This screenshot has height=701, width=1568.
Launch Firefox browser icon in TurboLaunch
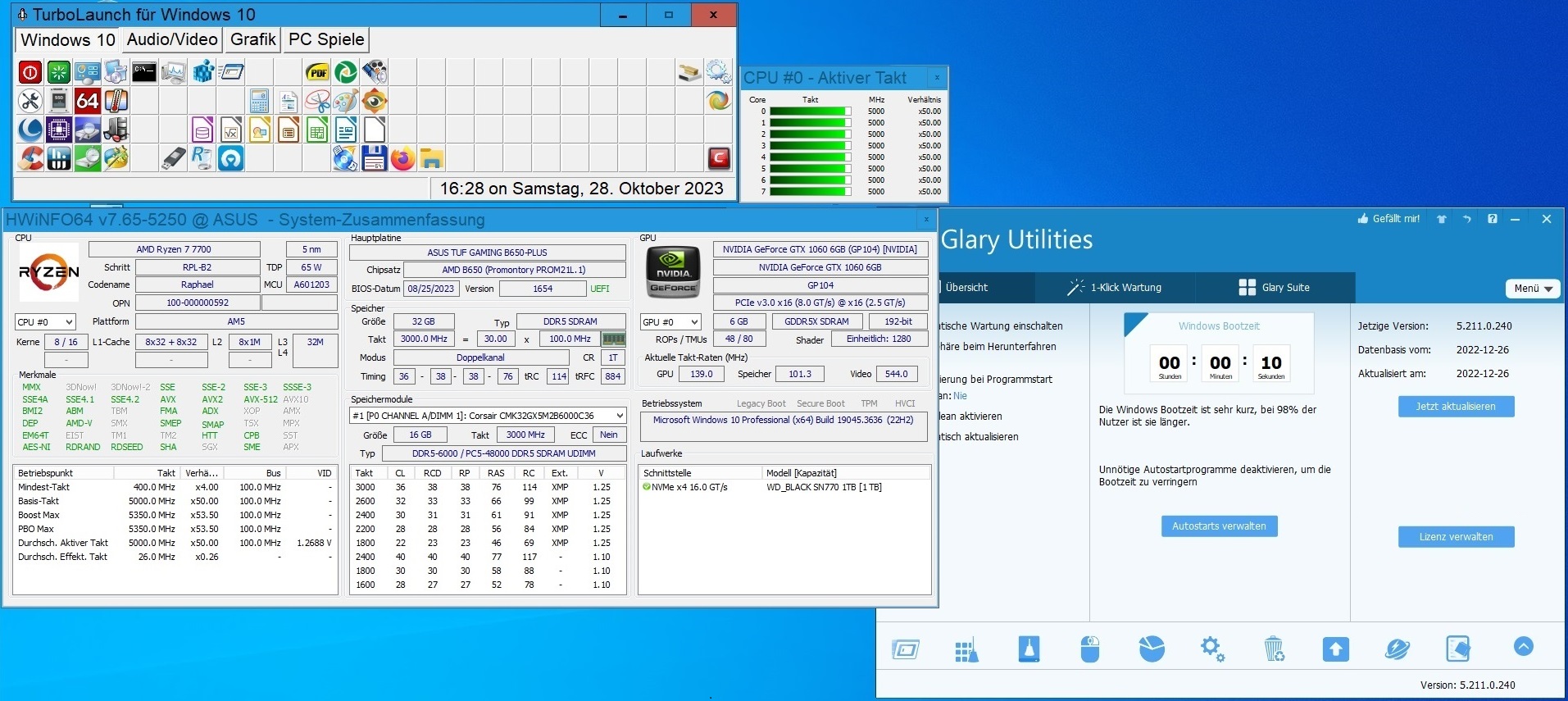(403, 157)
